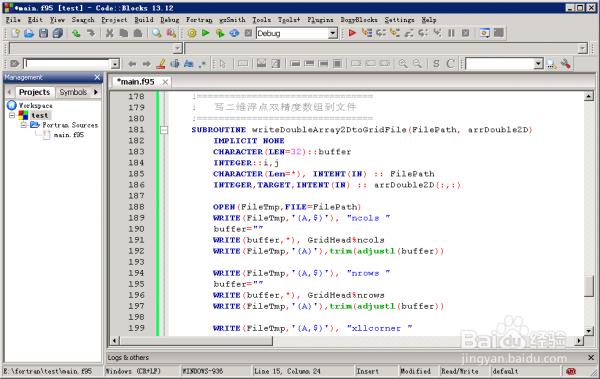This screenshot has width=600, height=379.
Task: Open the Fortran menu
Action: click(199, 20)
